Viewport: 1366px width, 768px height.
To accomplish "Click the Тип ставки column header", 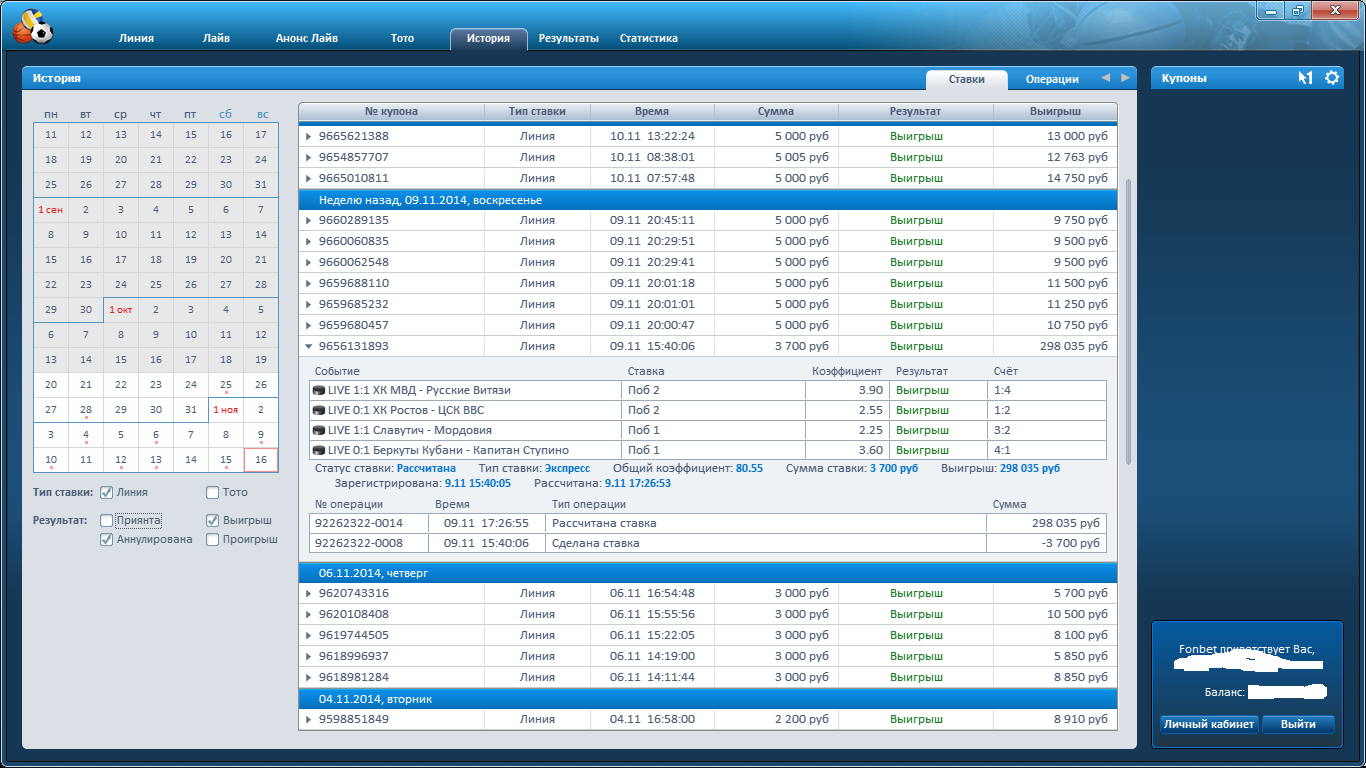I will click(x=537, y=112).
